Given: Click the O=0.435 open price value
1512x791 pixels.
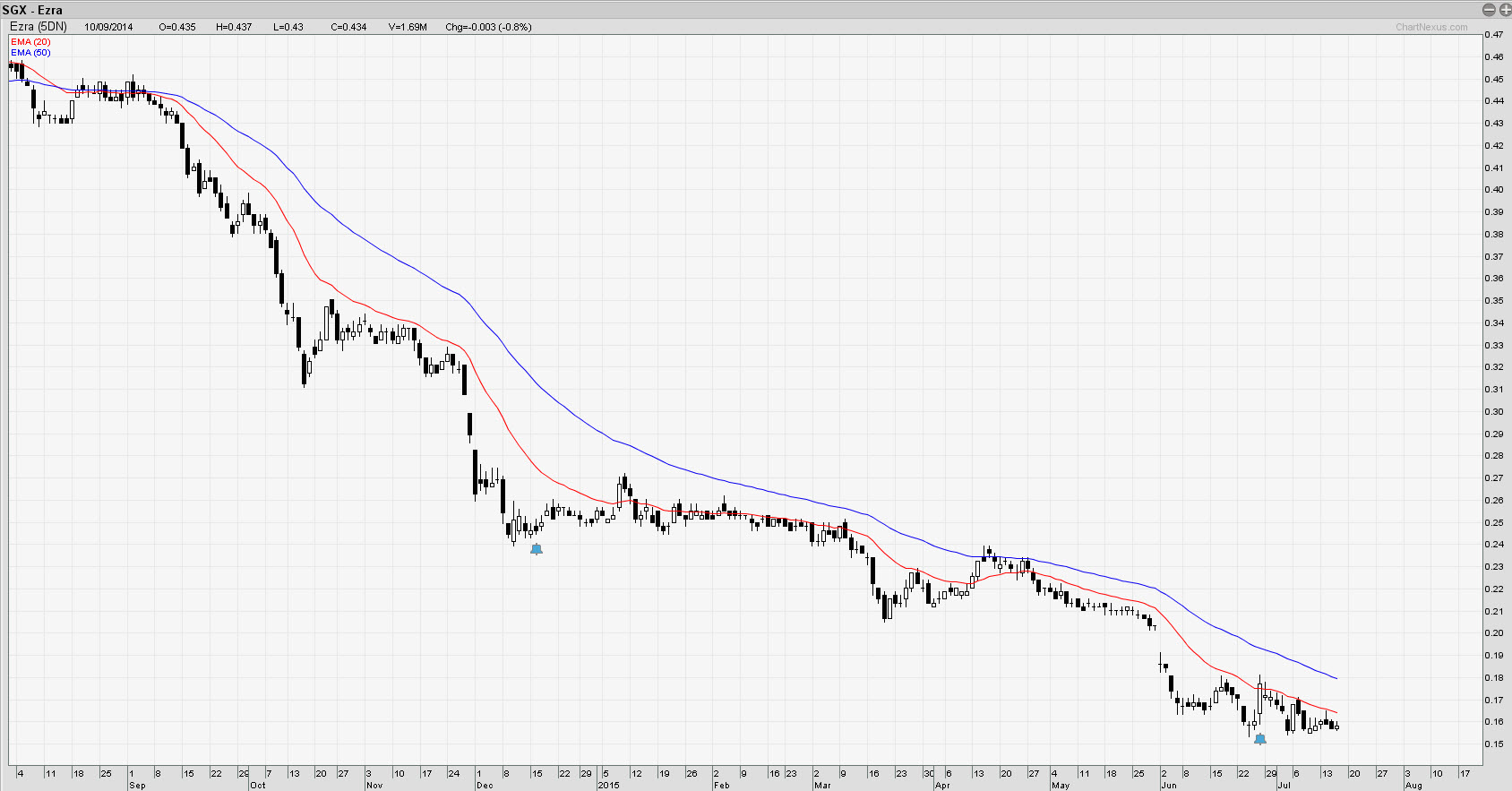Looking at the screenshot, I should pos(177,27).
